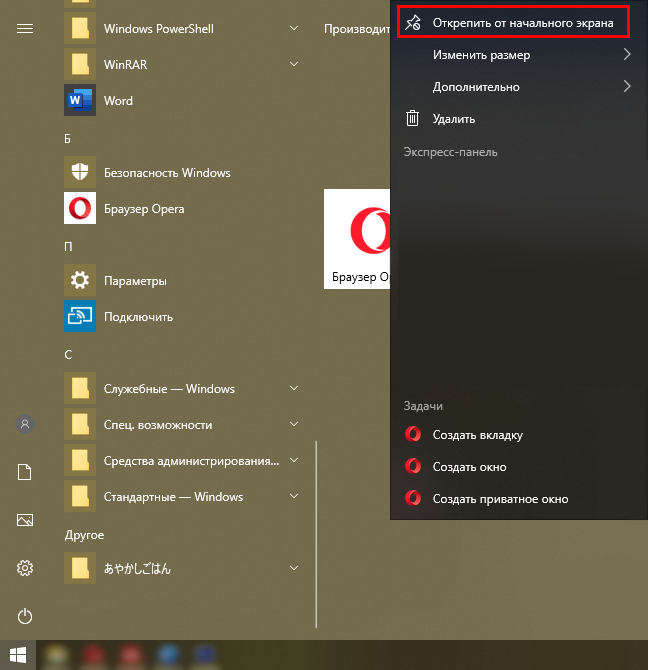Open the user account icon in sidebar

(25, 424)
